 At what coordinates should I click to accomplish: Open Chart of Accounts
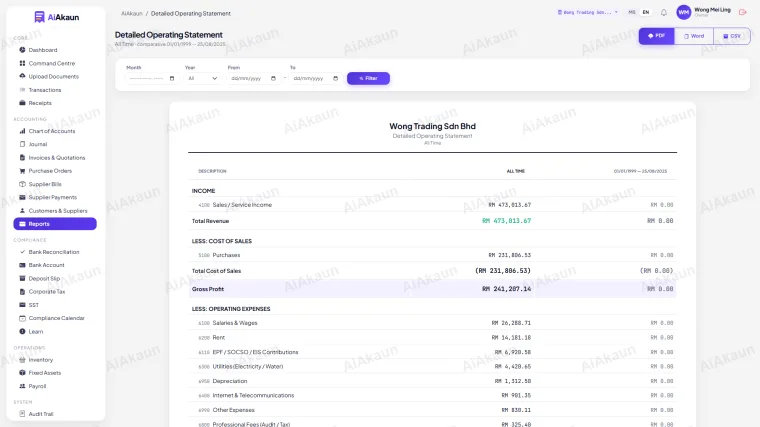(51, 131)
